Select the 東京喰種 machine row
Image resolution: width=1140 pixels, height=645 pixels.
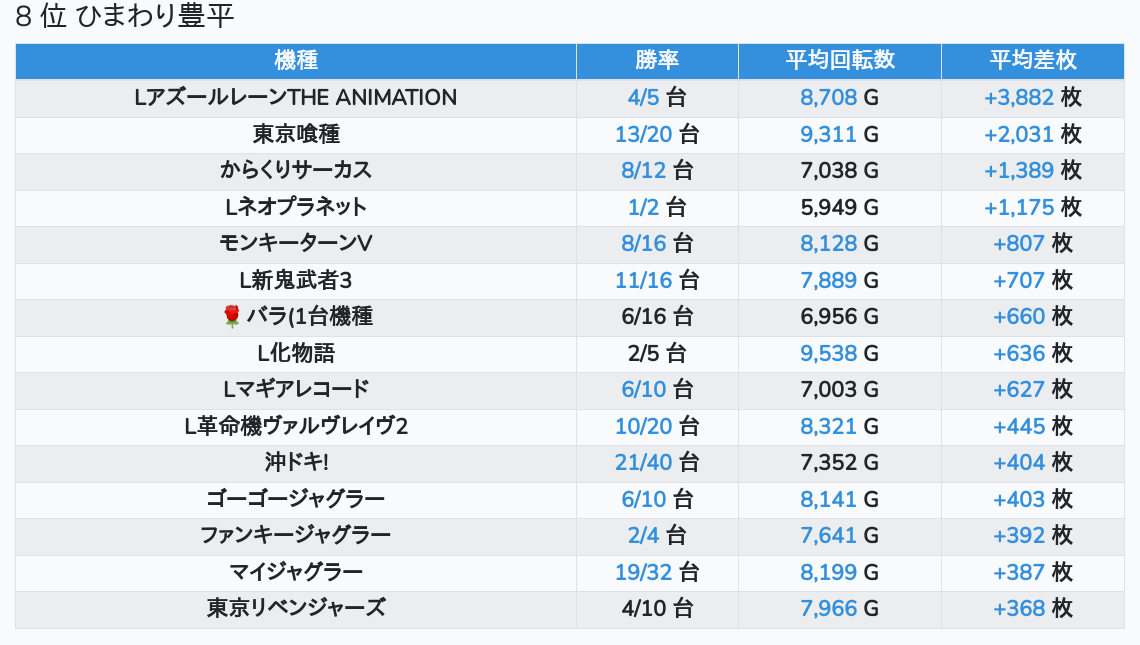tap(296, 134)
